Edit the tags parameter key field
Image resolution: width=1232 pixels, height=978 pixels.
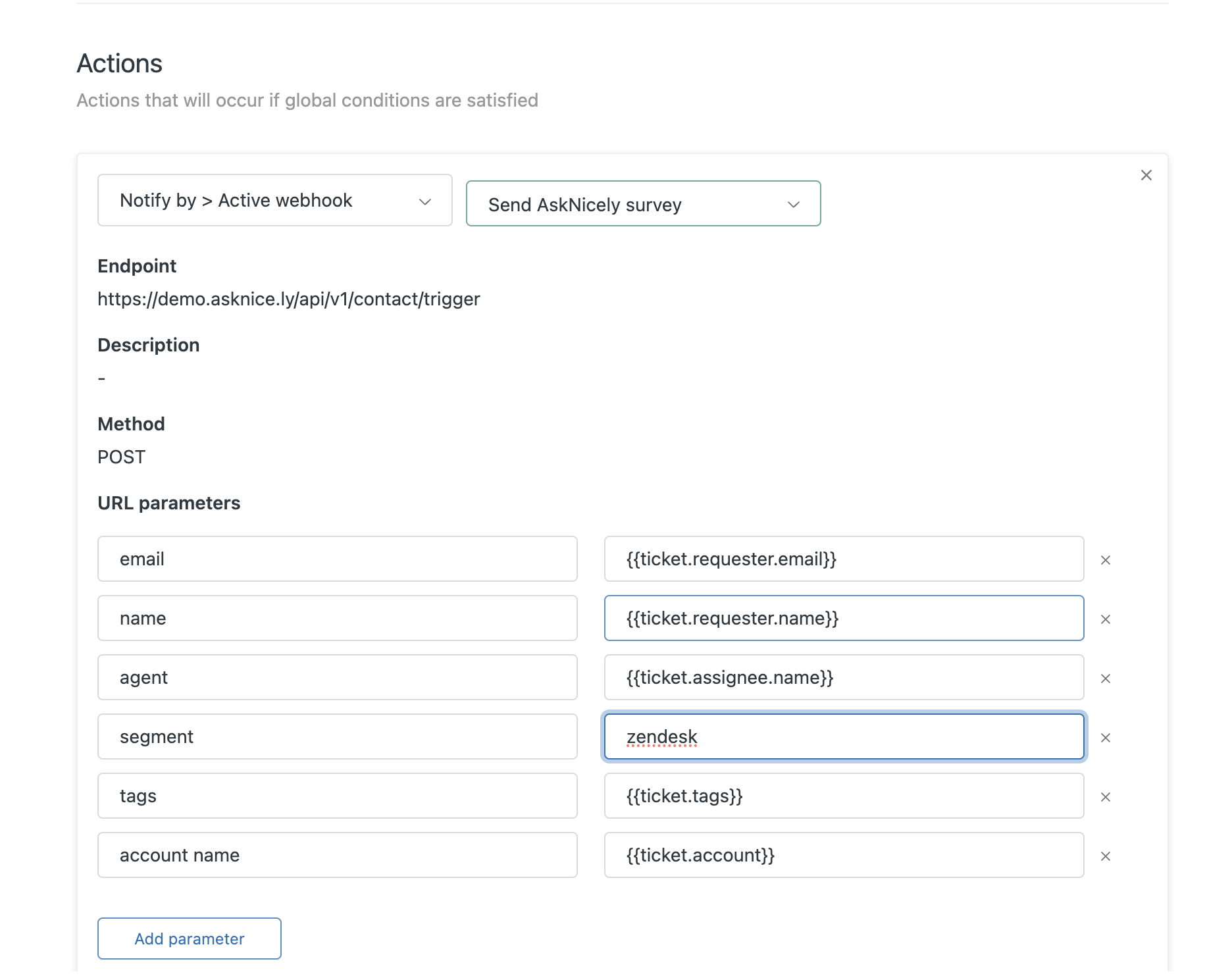point(338,796)
